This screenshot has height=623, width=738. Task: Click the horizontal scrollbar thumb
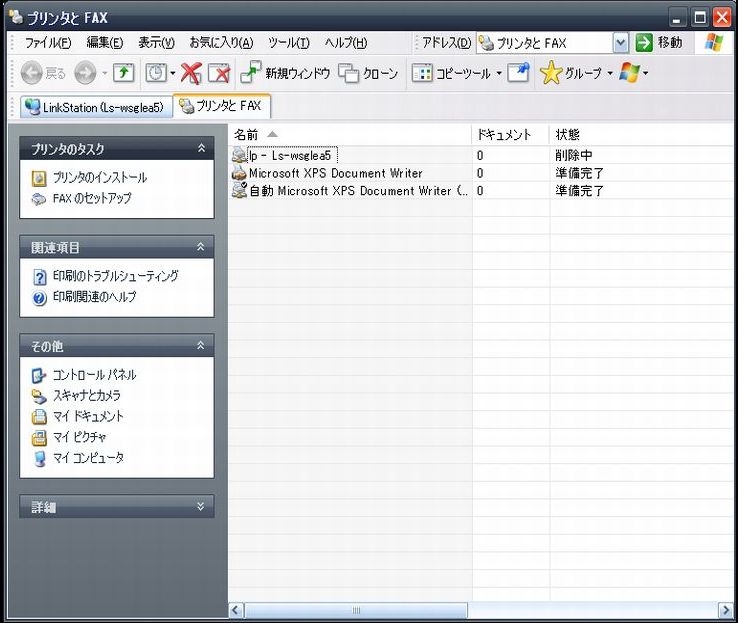click(x=356, y=610)
